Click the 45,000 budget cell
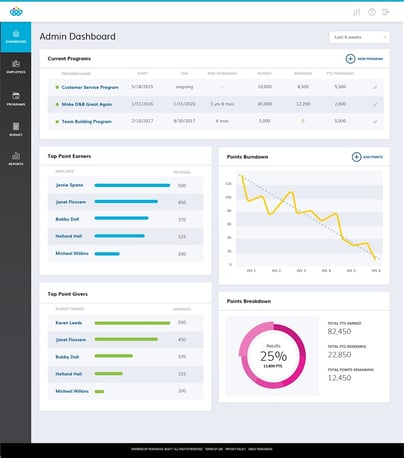This screenshot has width=404, height=458. coord(265,104)
